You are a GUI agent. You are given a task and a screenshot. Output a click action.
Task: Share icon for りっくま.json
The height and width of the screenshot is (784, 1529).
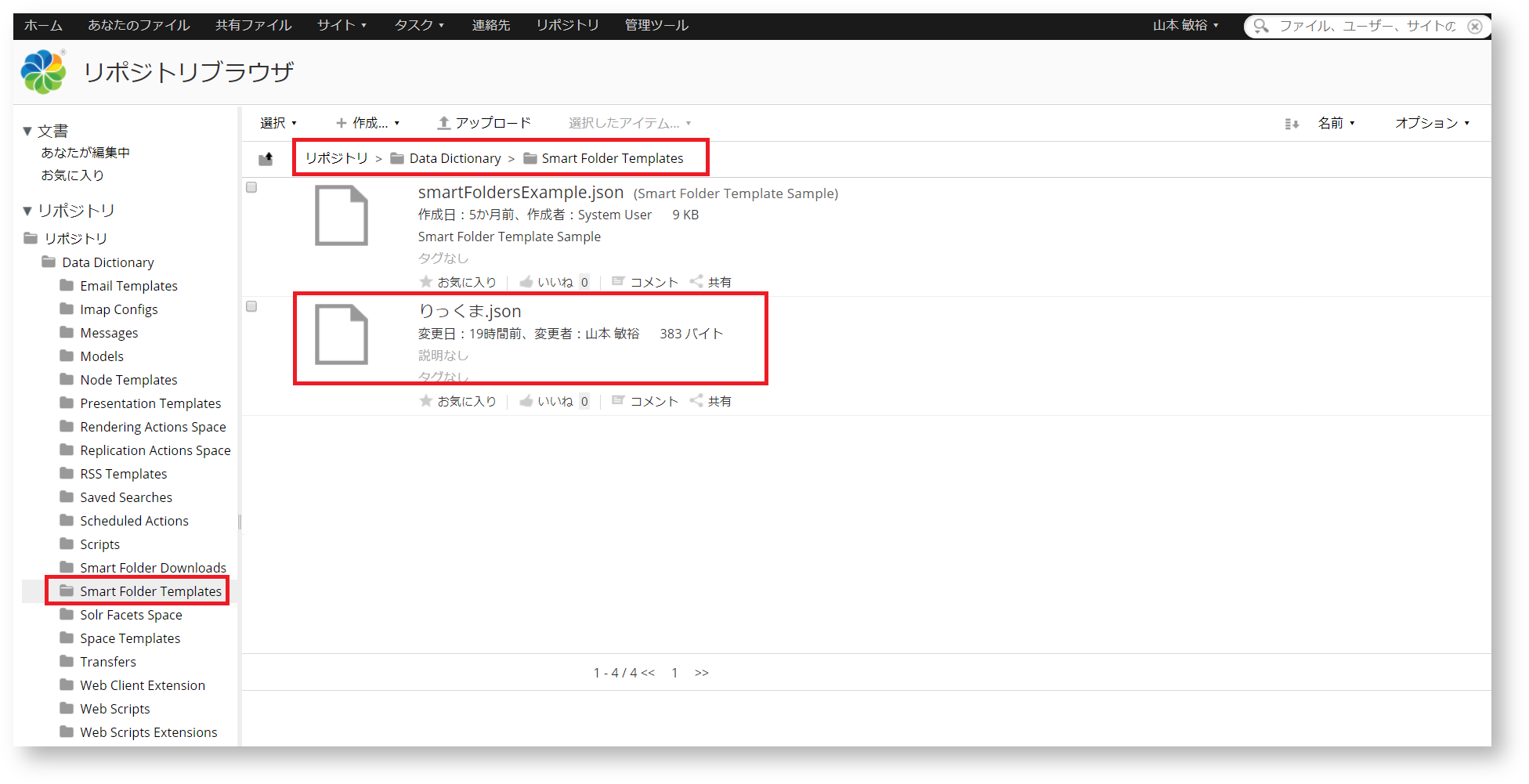coord(696,400)
